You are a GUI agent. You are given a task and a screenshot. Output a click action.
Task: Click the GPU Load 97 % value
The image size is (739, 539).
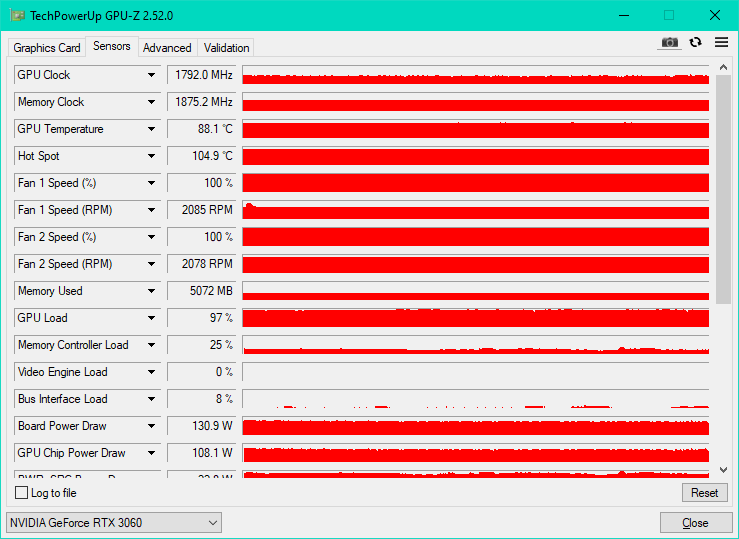point(202,318)
